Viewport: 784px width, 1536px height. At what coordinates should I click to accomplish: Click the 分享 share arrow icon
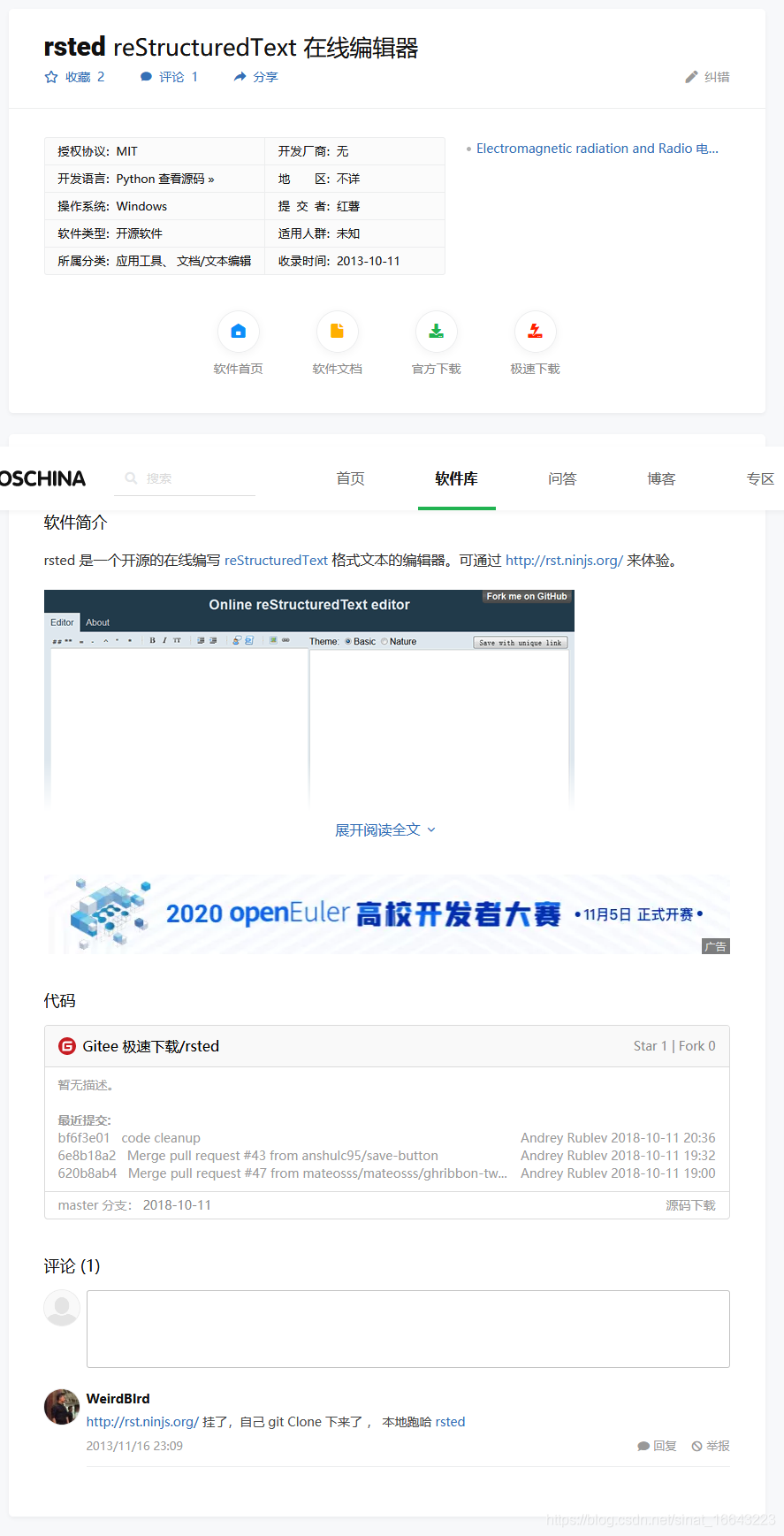(x=240, y=77)
